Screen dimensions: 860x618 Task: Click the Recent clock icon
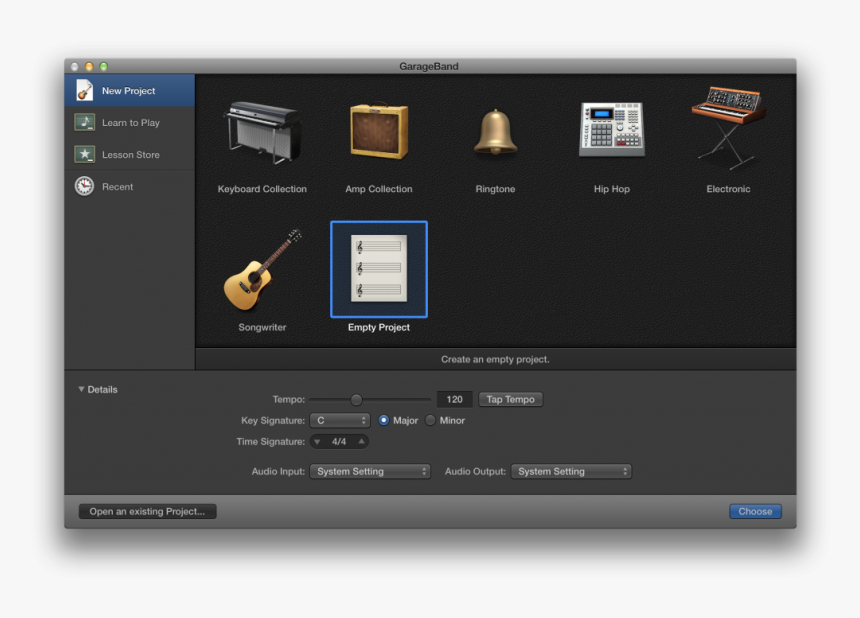(84, 186)
